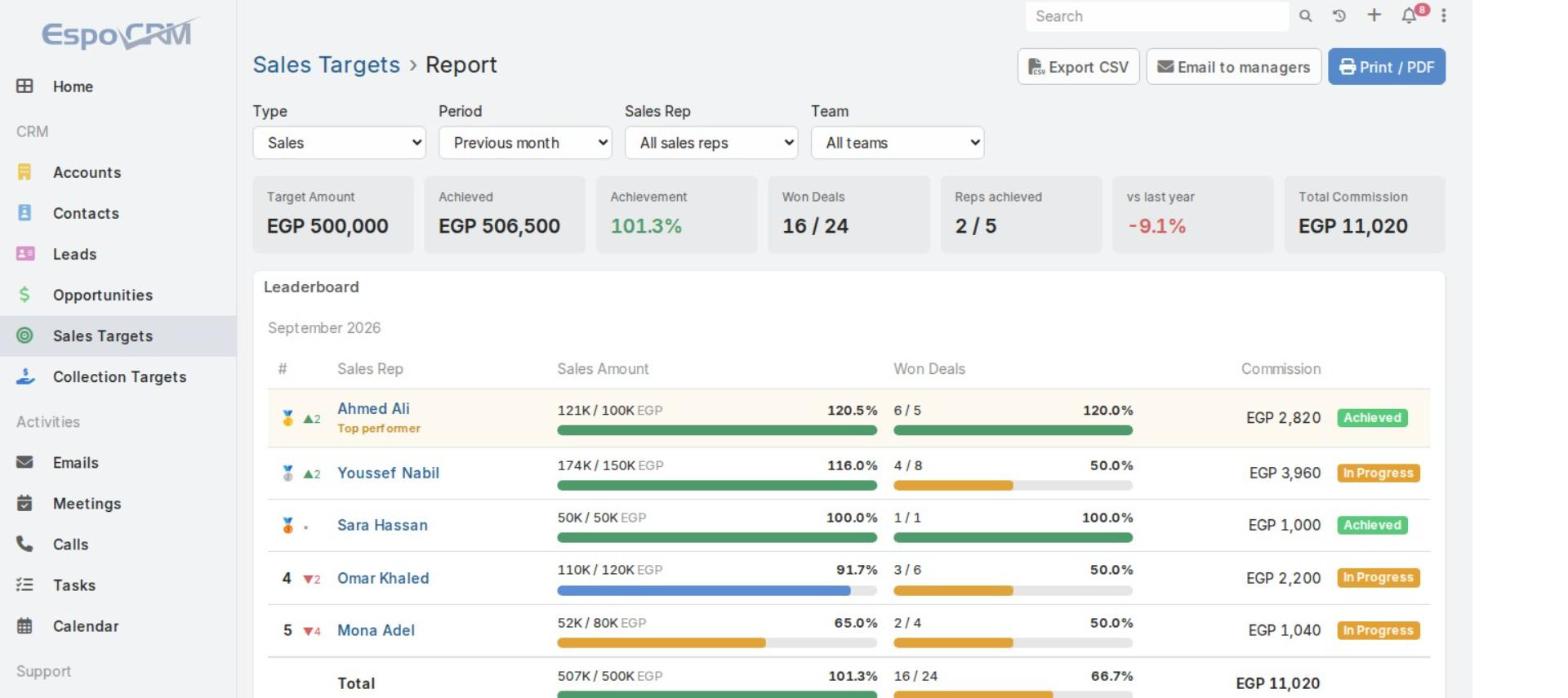Open the Type dropdown
Viewport: 1568px width, 698px height.
339,143
